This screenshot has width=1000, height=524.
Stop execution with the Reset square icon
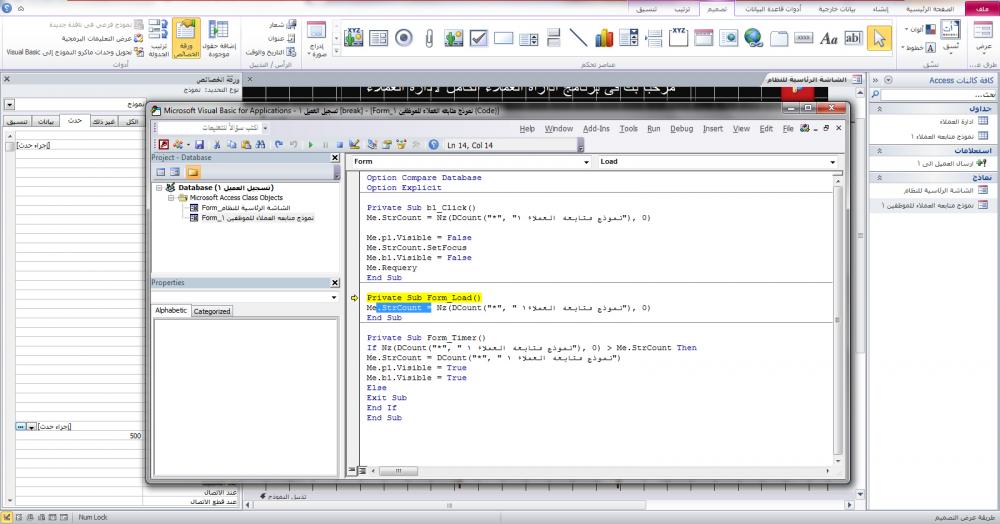[x=340, y=145]
